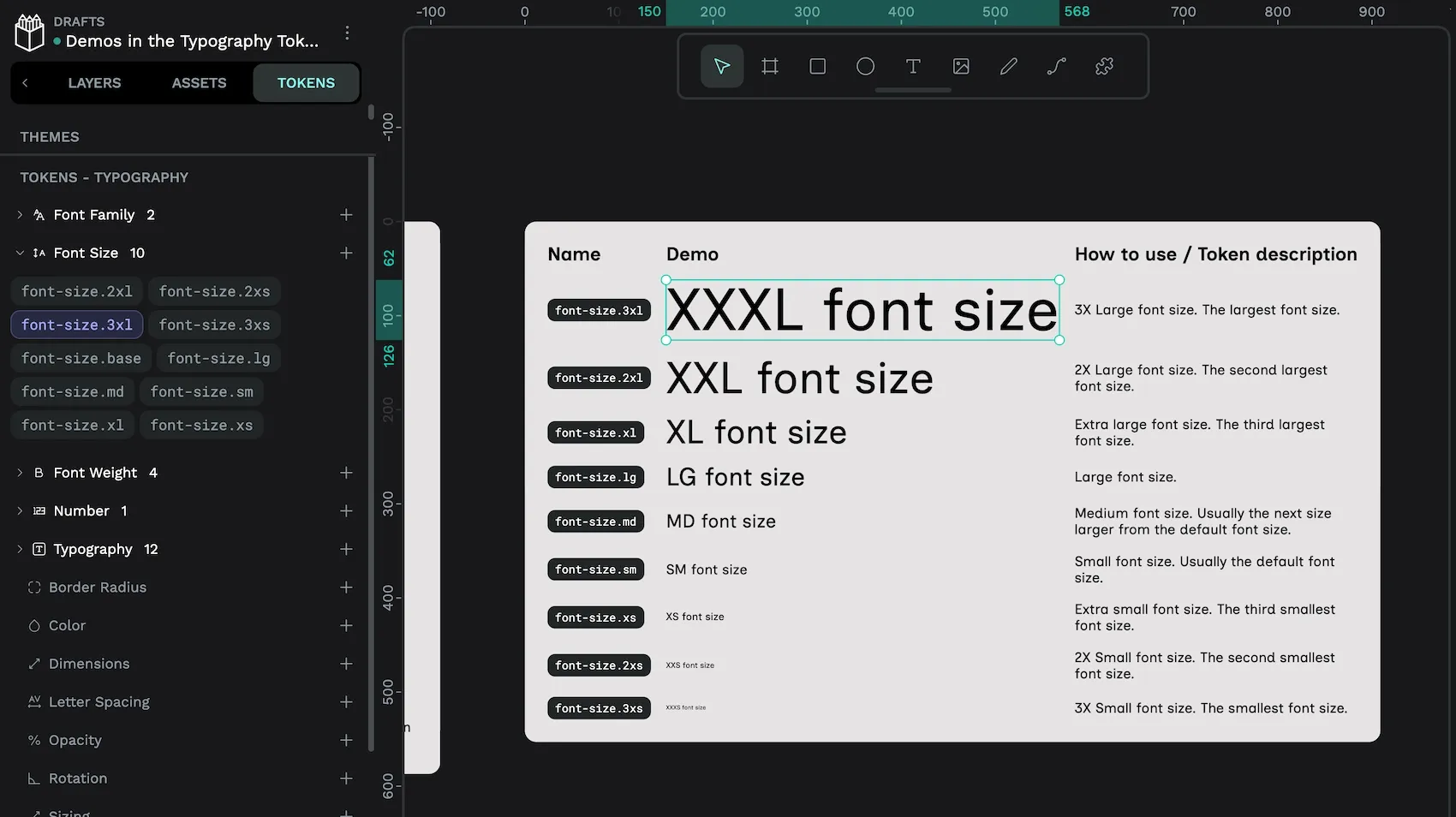Screen dimensions: 1456x817
Task: Open the Plugins panel
Action: pos(1103,65)
